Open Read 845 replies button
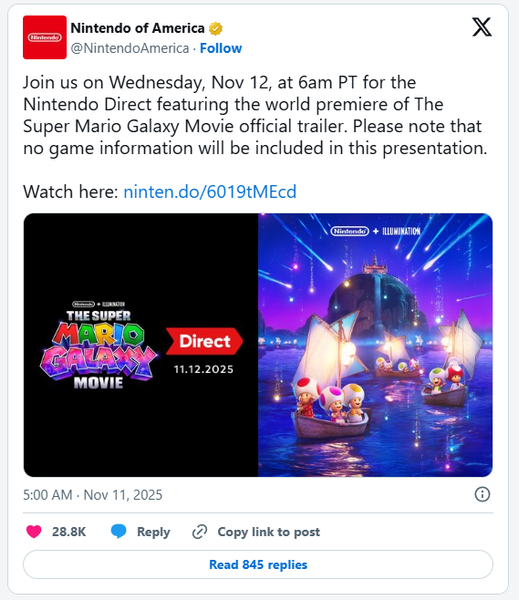This screenshot has height=600, width=519. point(258,564)
